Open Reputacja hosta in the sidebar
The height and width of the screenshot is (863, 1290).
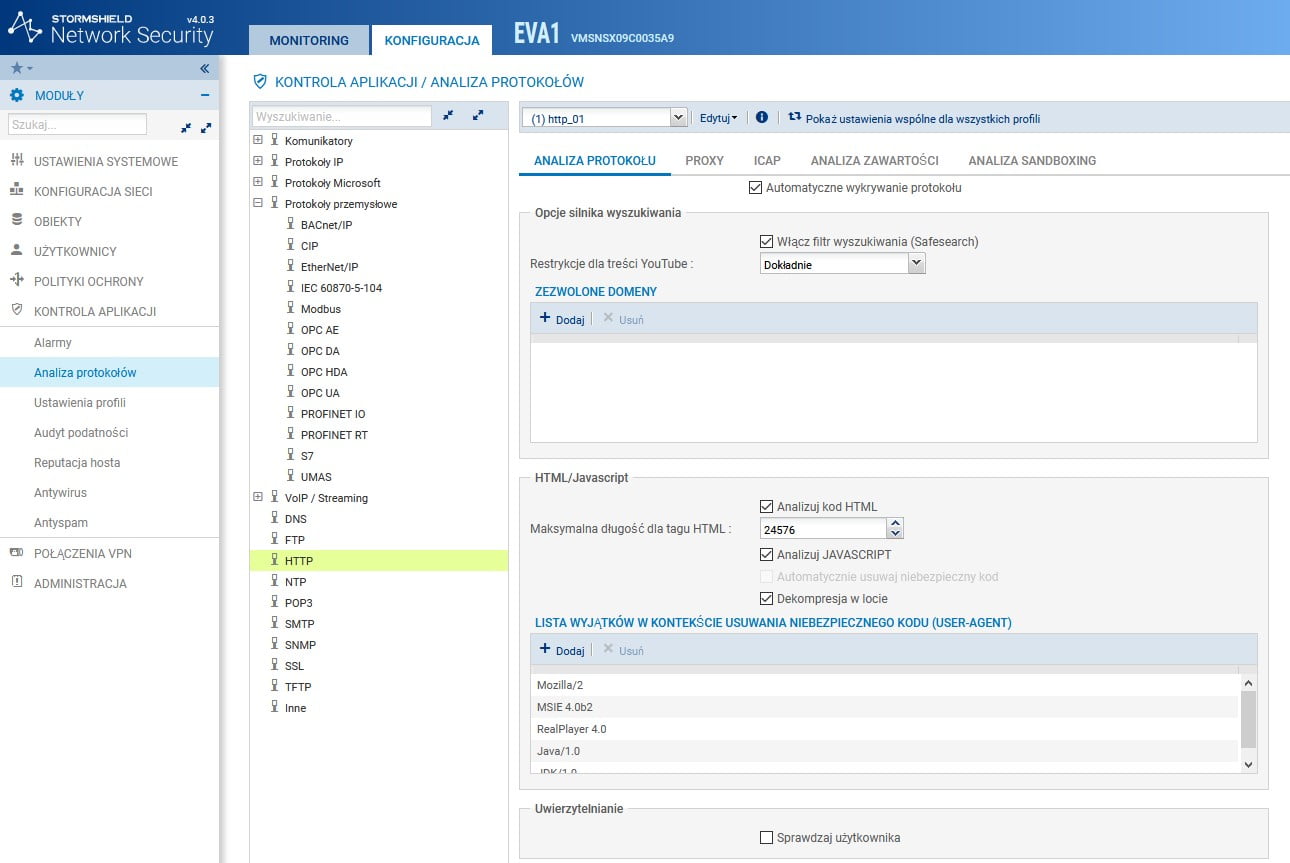pyautogui.click(x=77, y=463)
